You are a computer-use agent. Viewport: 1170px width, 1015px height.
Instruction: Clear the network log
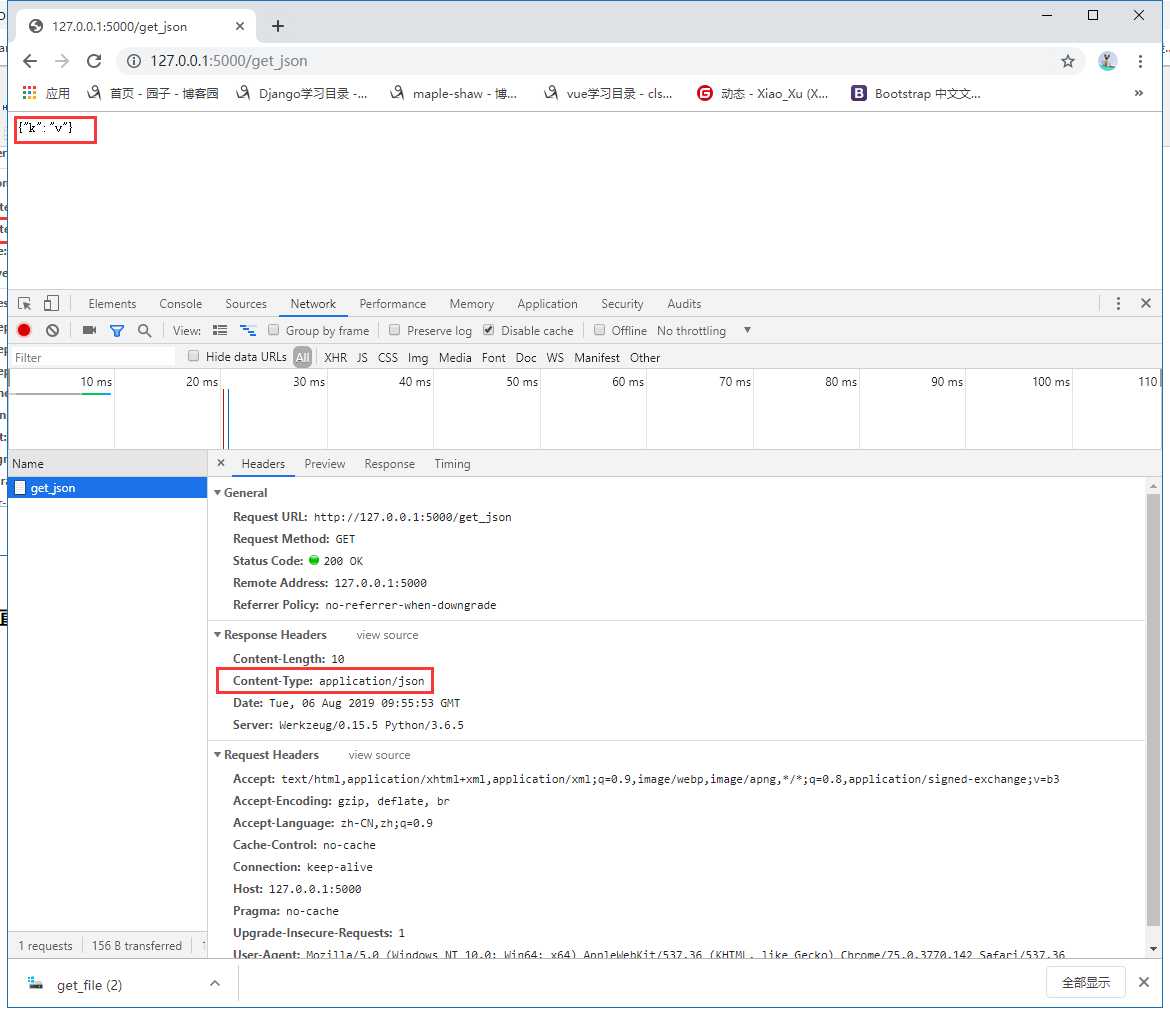click(x=52, y=331)
